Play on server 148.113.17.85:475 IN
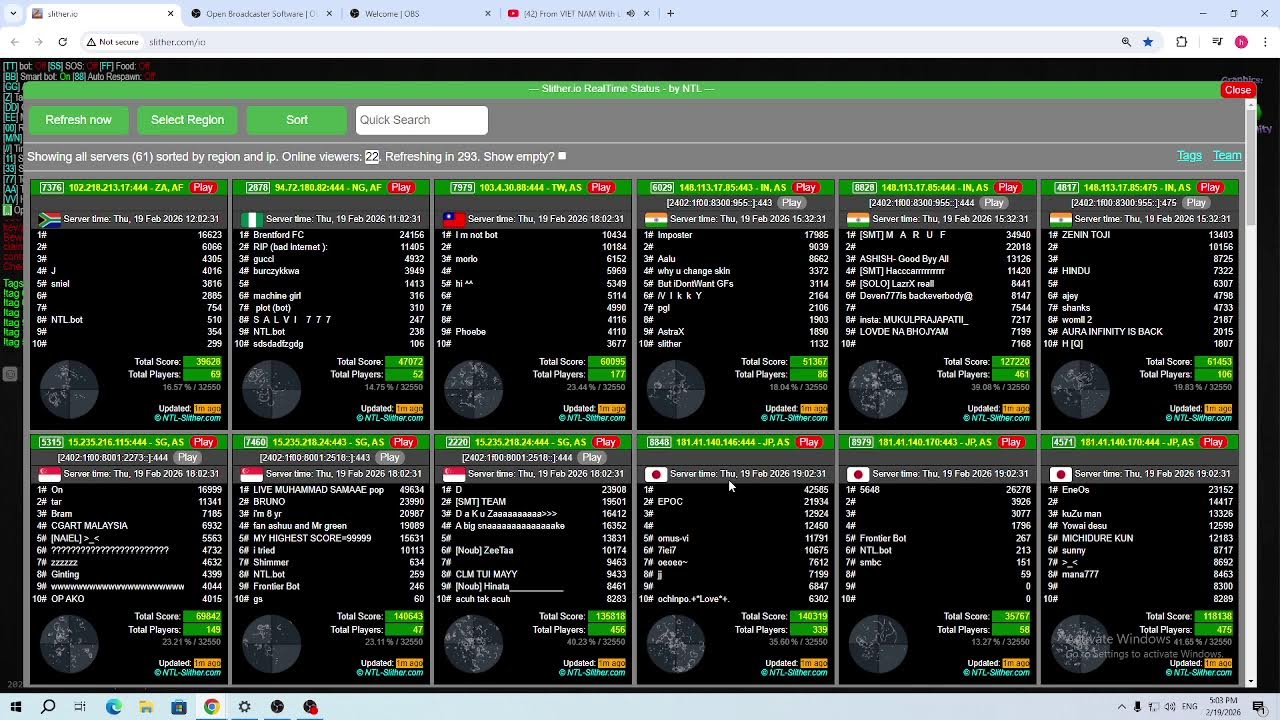 (1210, 188)
